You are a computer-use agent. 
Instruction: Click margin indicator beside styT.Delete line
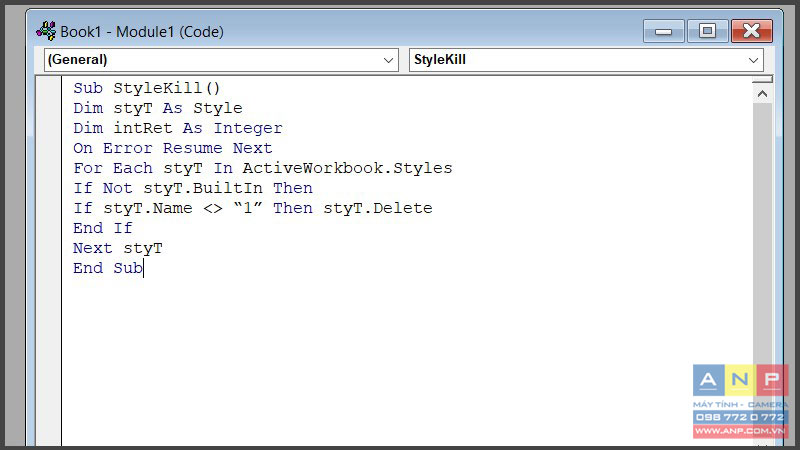[x=48, y=208]
